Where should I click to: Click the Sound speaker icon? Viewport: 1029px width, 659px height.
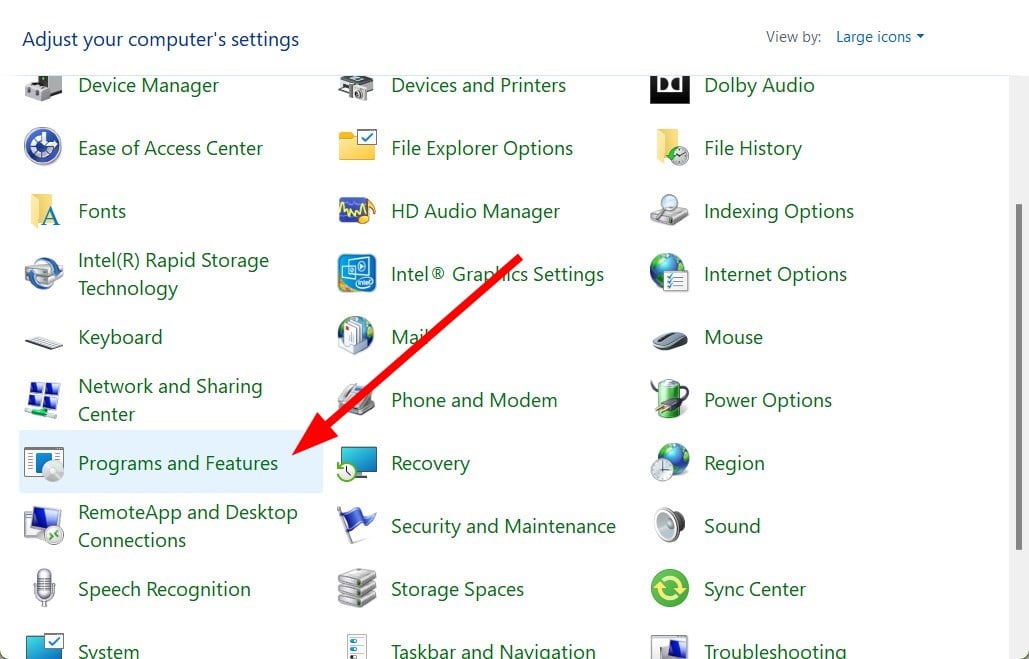tap(669, 526)
